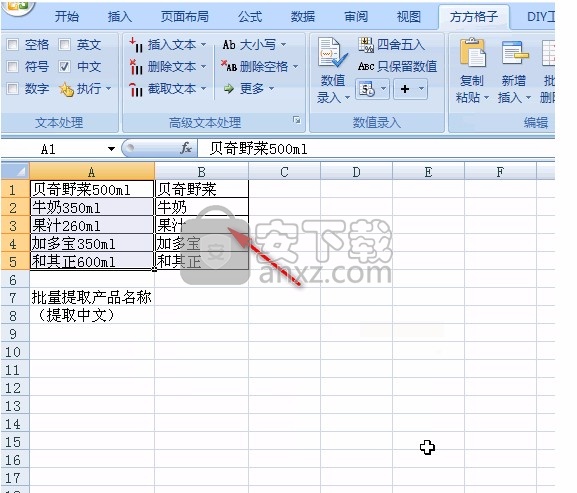The image size is (577, 493).
Task: Click cell containing 和其正600ml
Action: click(x=92, y=261)
